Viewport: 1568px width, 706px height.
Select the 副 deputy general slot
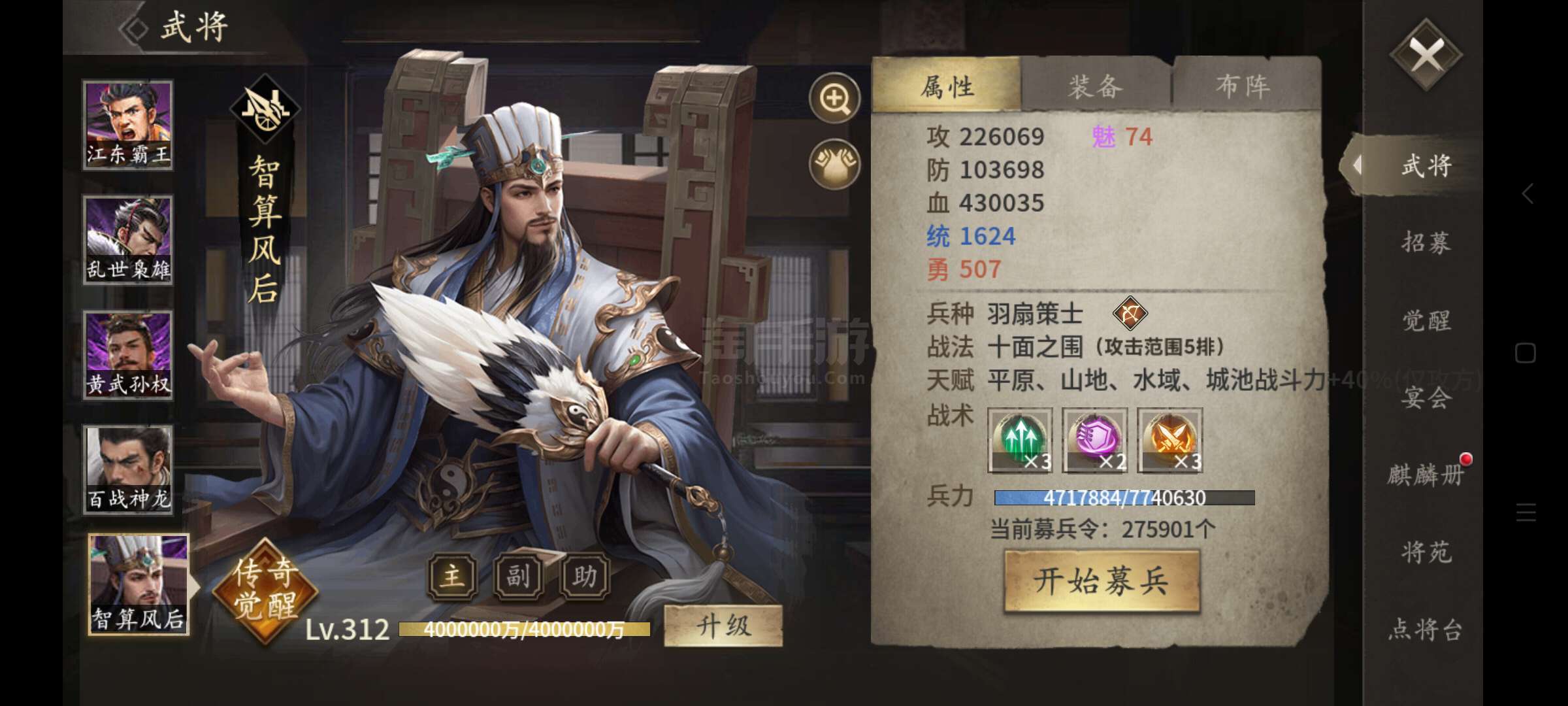tap(518, 577)
